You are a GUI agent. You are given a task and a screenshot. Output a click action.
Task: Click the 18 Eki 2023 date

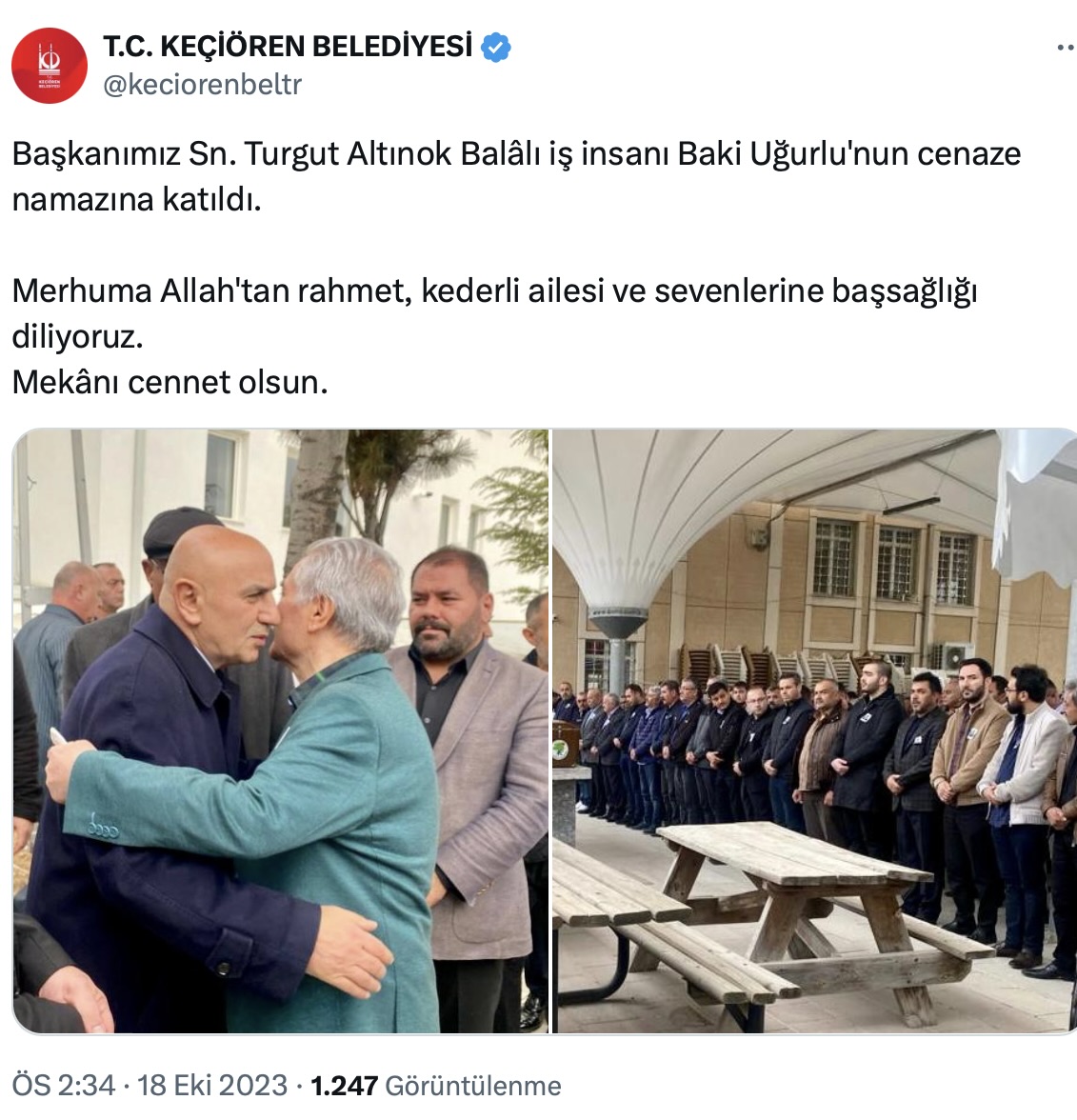[212, 1086]
